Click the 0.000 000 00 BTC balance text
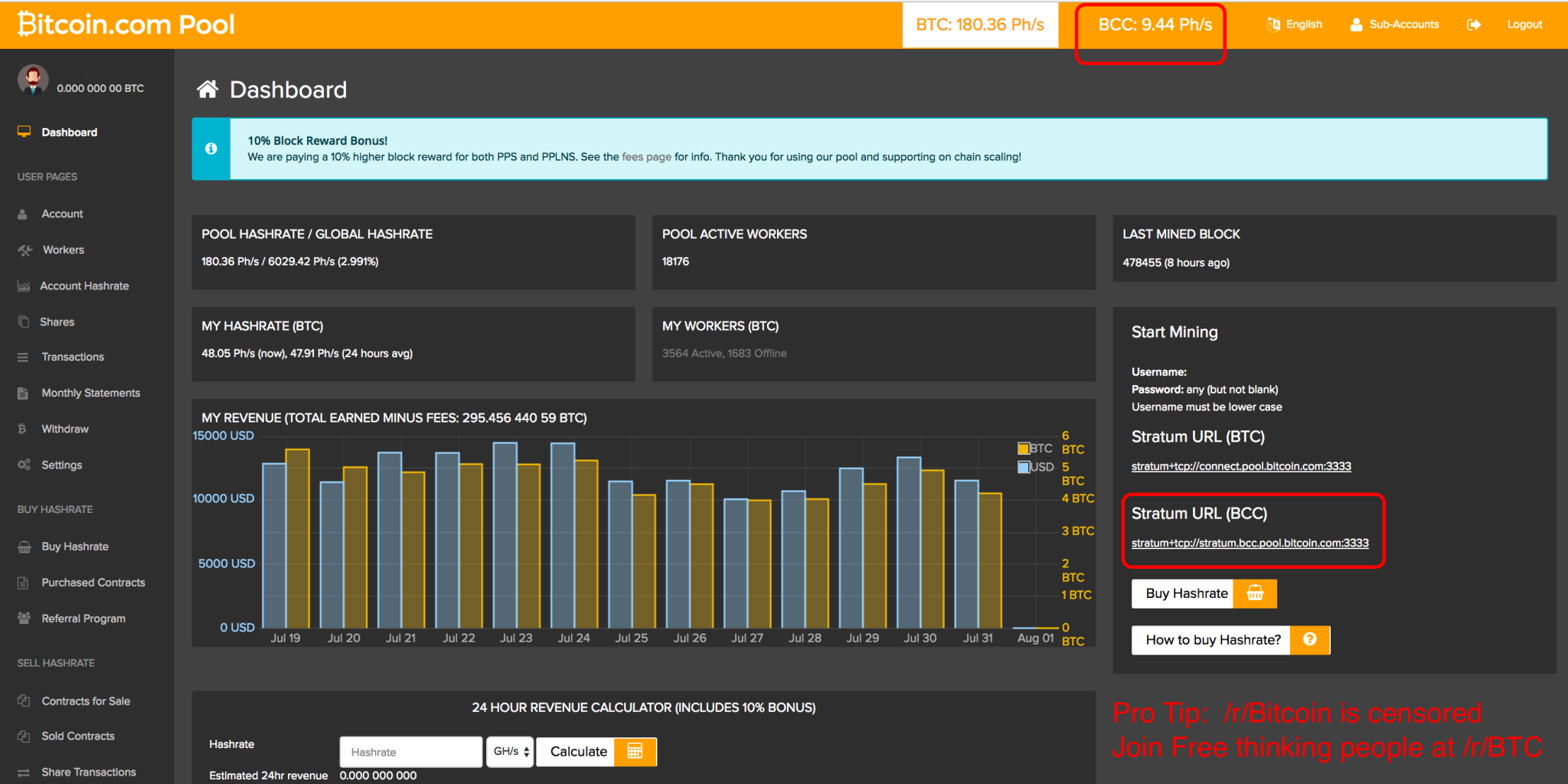Screen dimensions: 1568x784 100,88
